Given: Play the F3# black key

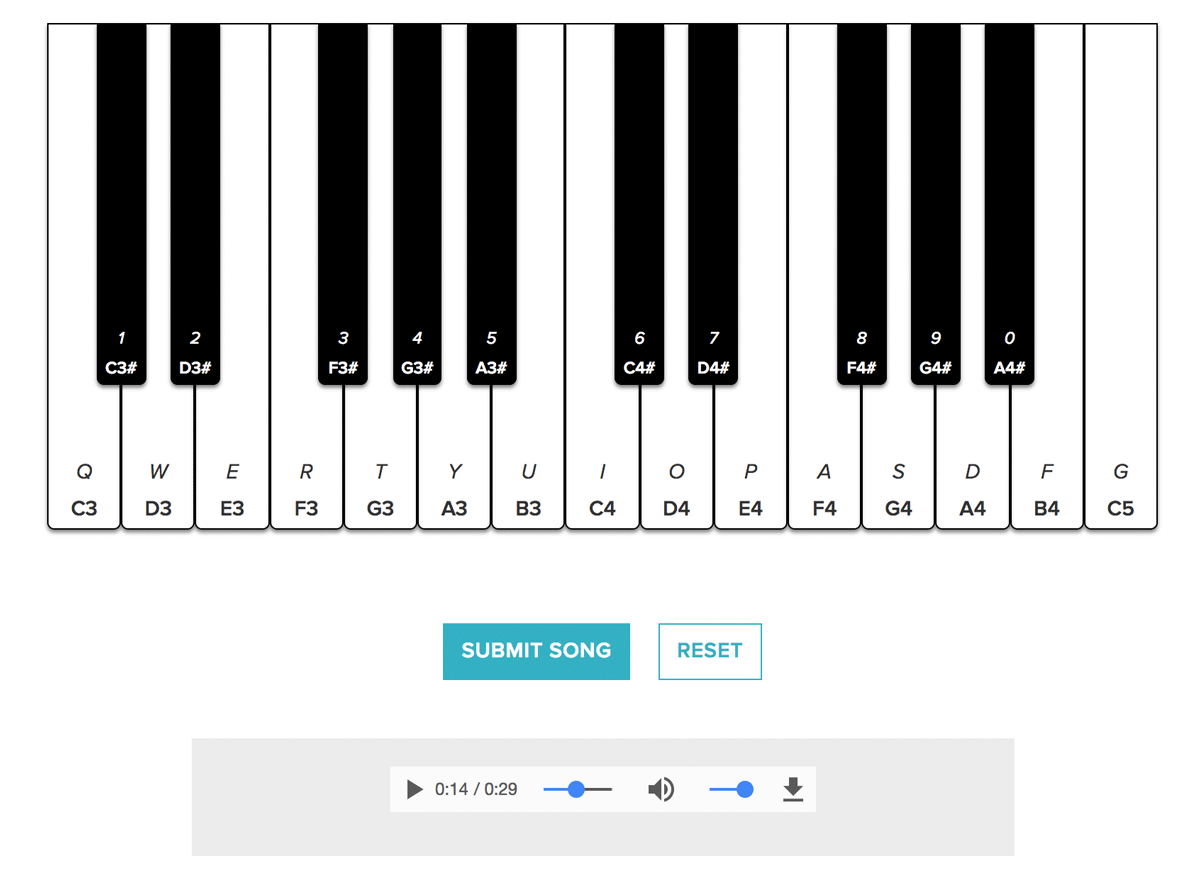Looking at the screenshot, I should tap(343, 200).
